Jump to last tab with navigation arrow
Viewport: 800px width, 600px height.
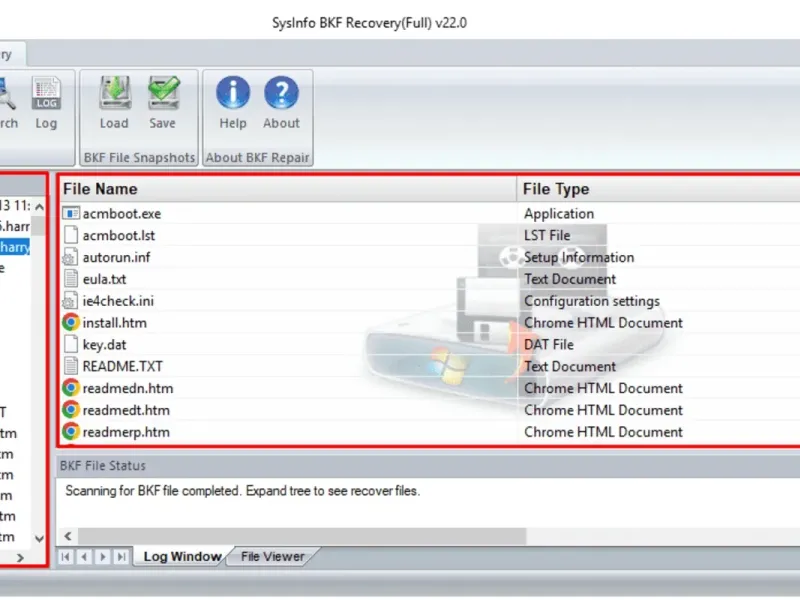(x=121, y=557)
